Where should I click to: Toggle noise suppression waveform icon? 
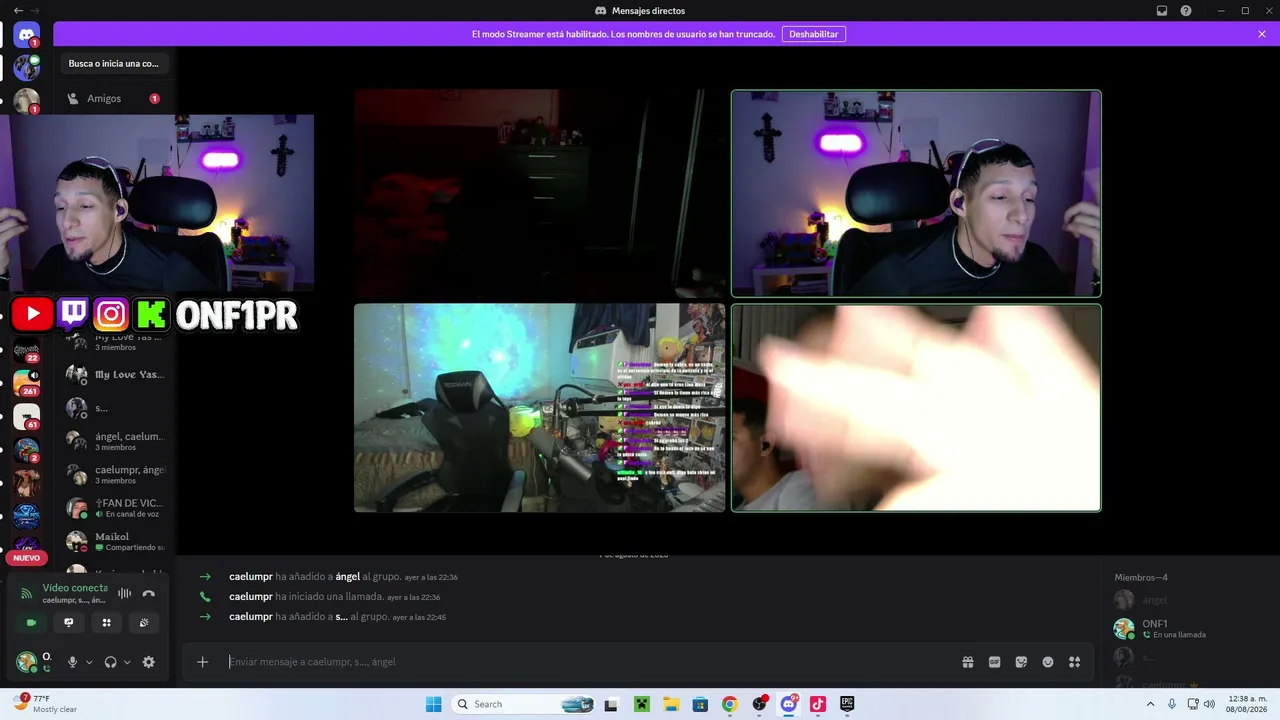[124, 593]
